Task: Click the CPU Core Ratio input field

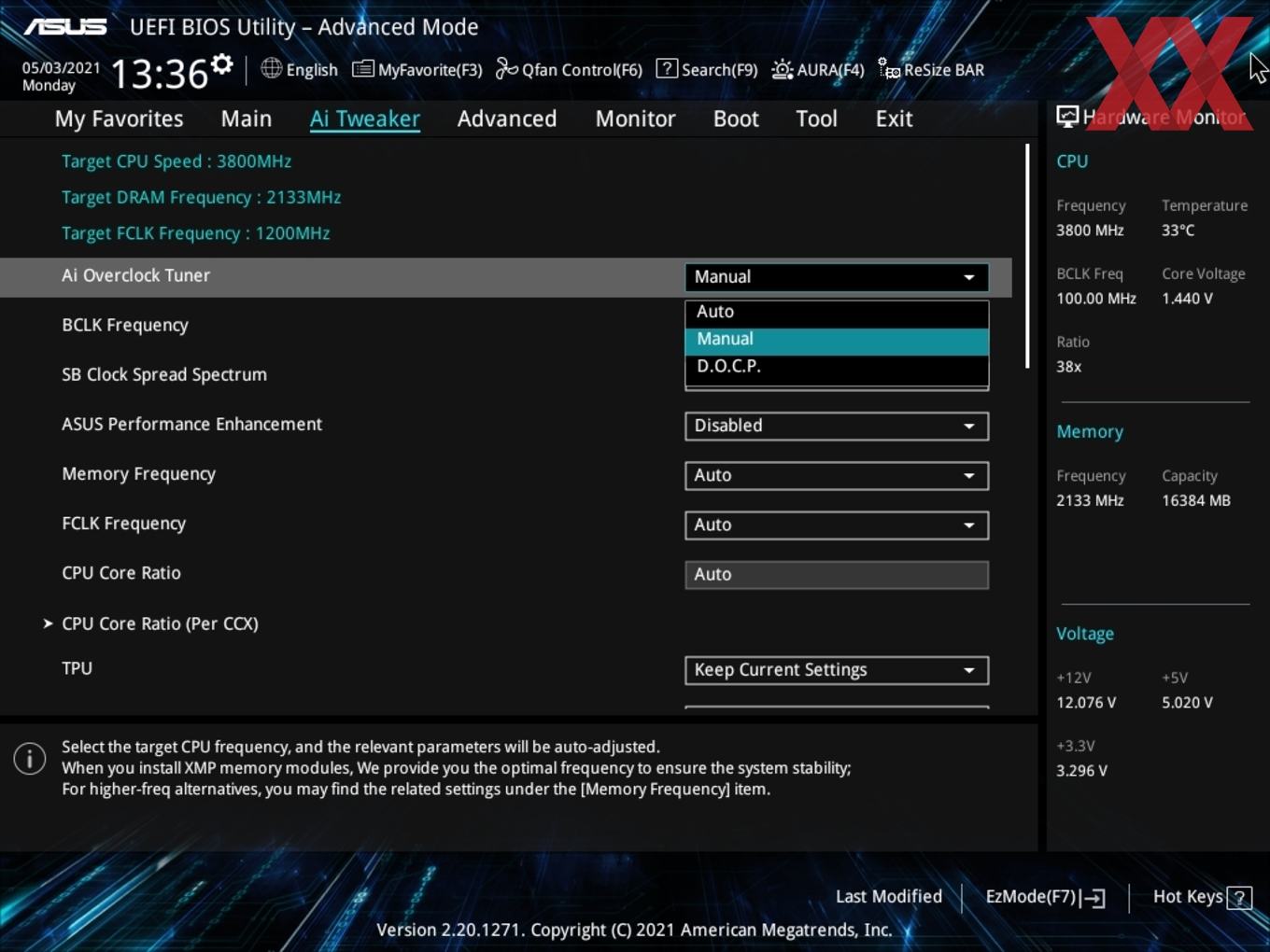Action: 837,575
